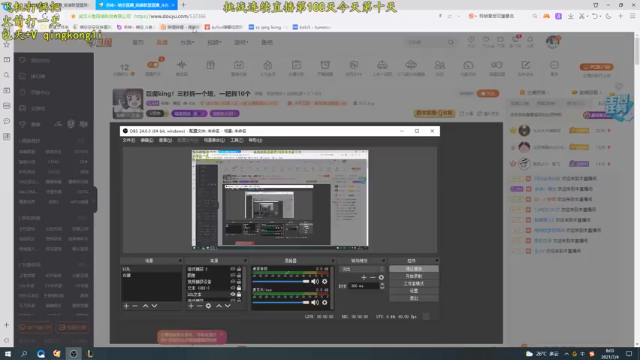Open the clipboard checklist icon in streamer toolbar
This screenshot has height=360, width=640.
coord(296,64)
